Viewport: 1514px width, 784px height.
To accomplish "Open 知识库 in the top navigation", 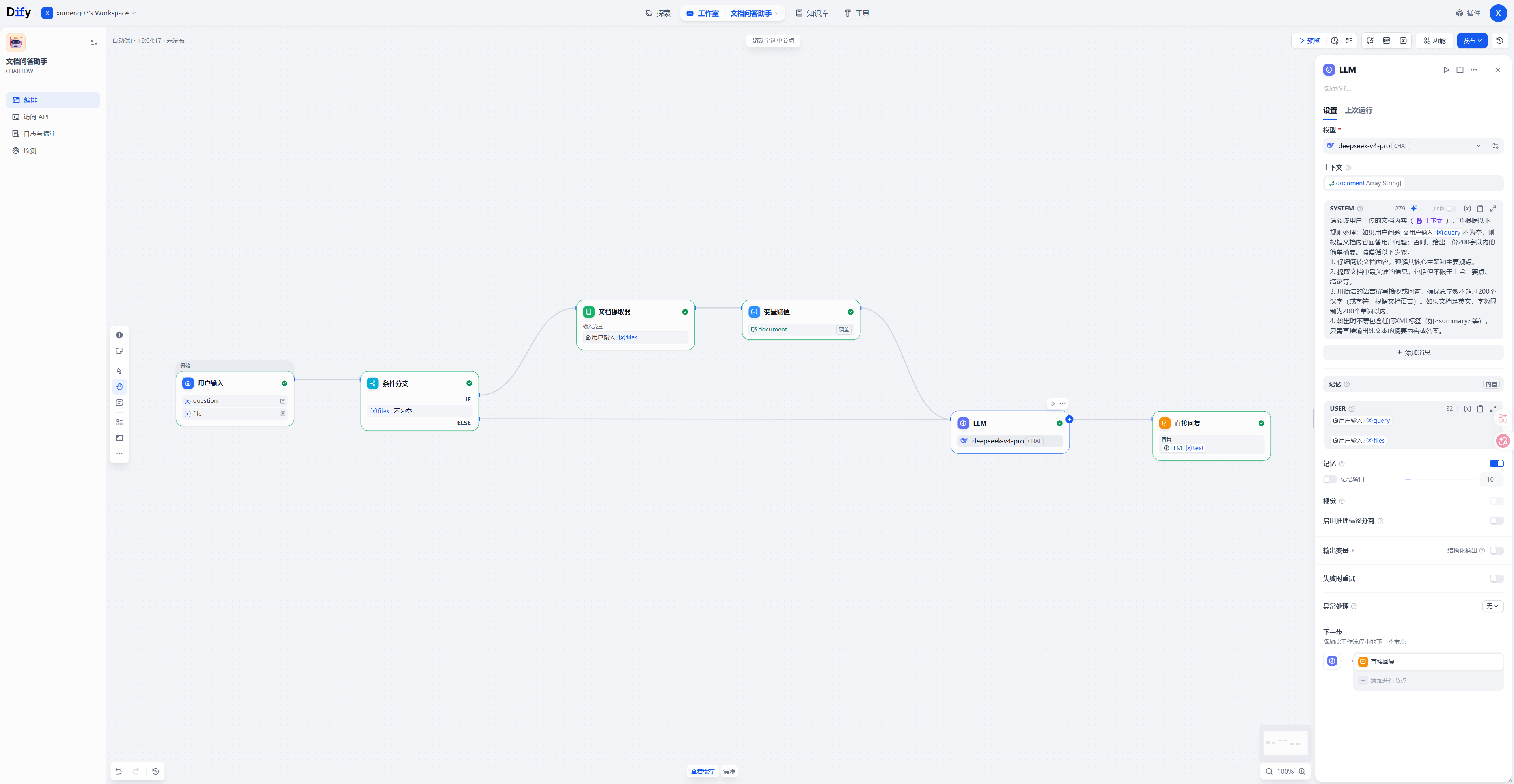I will click(x=812, y=13).
